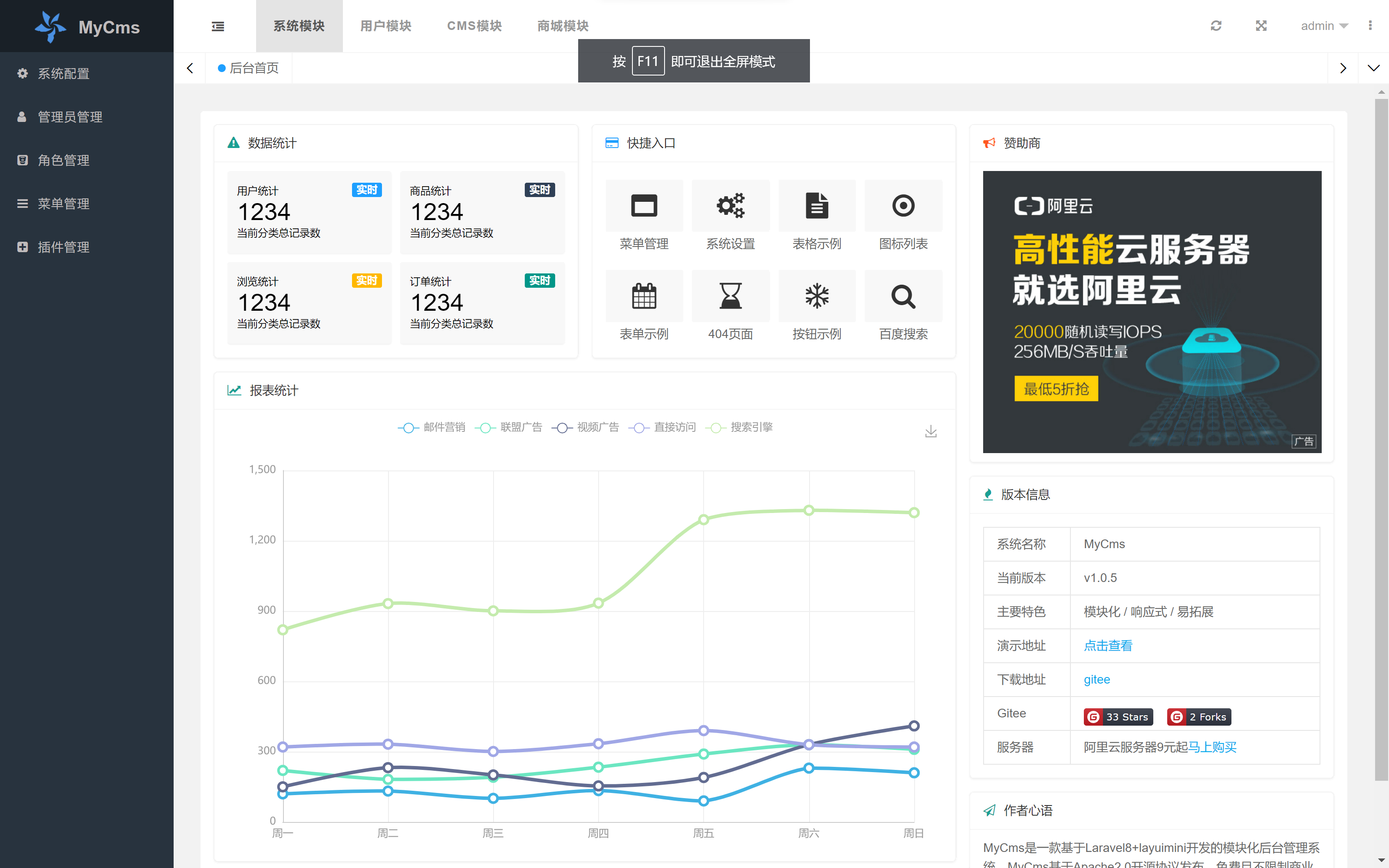Screen dimensions: 1389x868
Task: Toggle fullscreen with the expand arrows icon
Action: click(x=1261, y=26)
